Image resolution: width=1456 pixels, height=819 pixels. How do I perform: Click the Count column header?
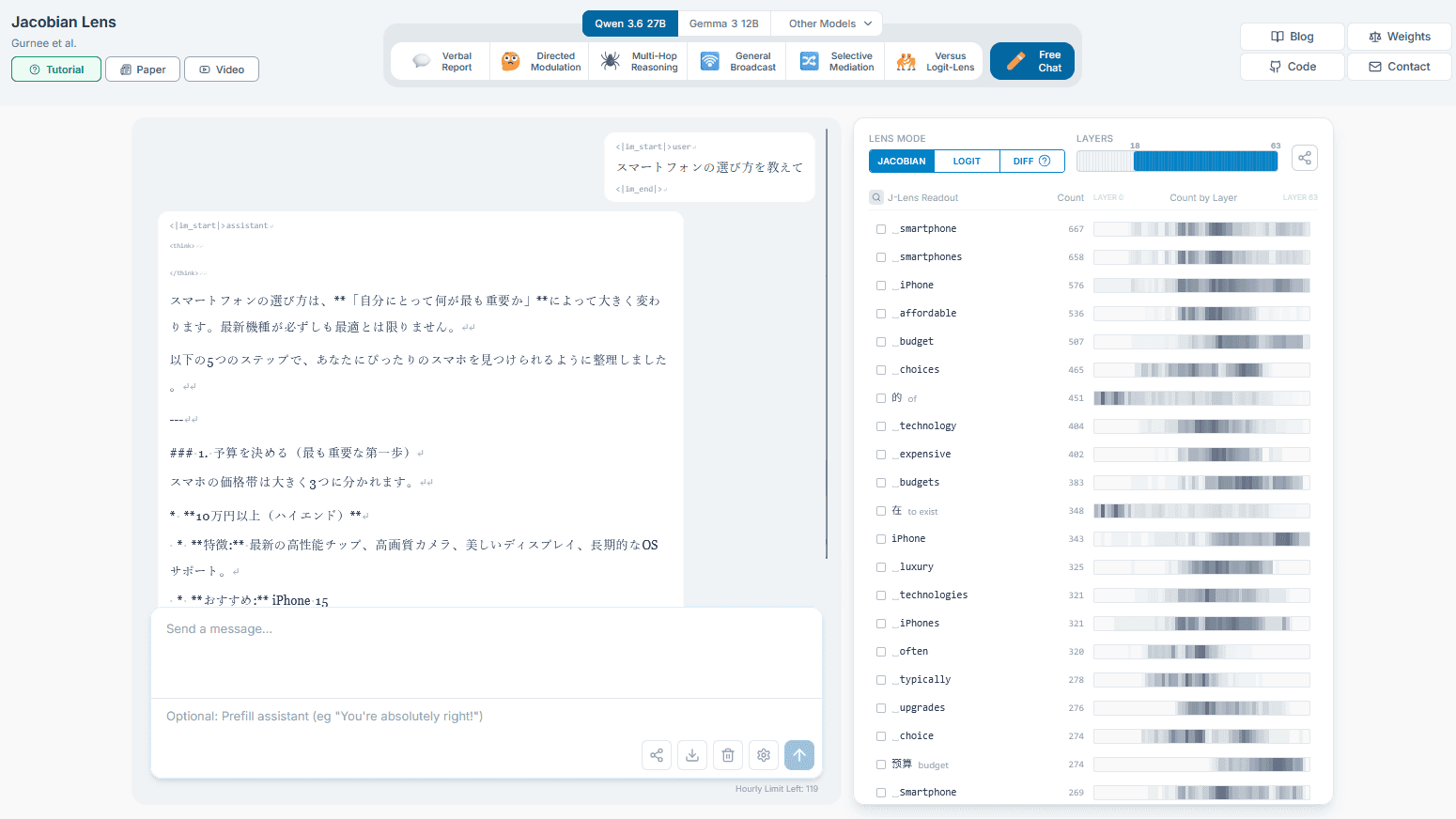coord(1070,198)
